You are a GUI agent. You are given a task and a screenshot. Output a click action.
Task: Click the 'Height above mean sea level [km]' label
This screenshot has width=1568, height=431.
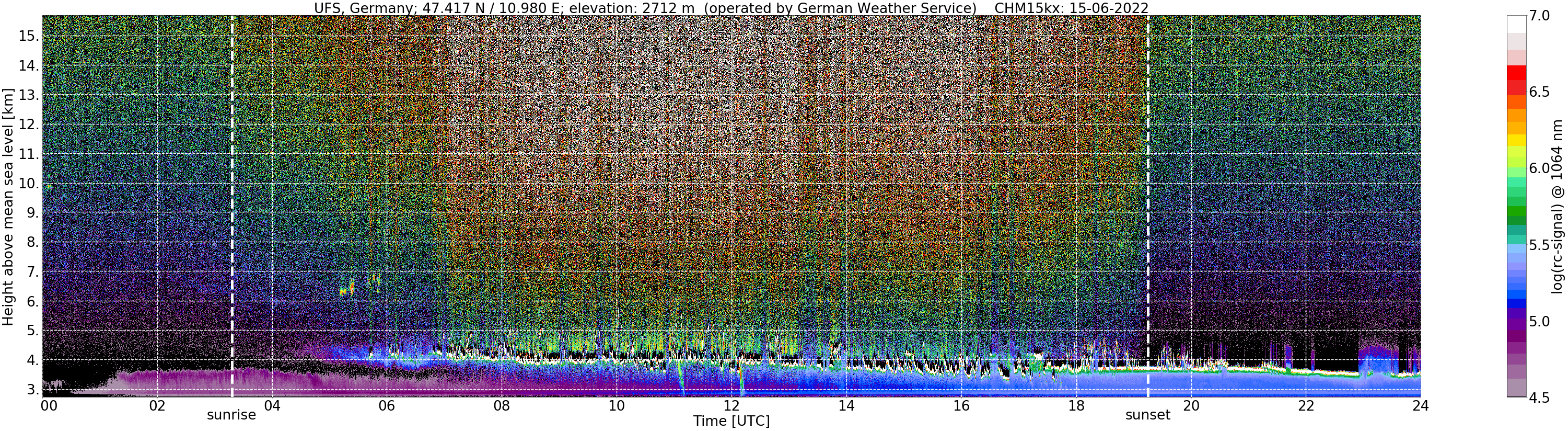click(x=8, y=206)
